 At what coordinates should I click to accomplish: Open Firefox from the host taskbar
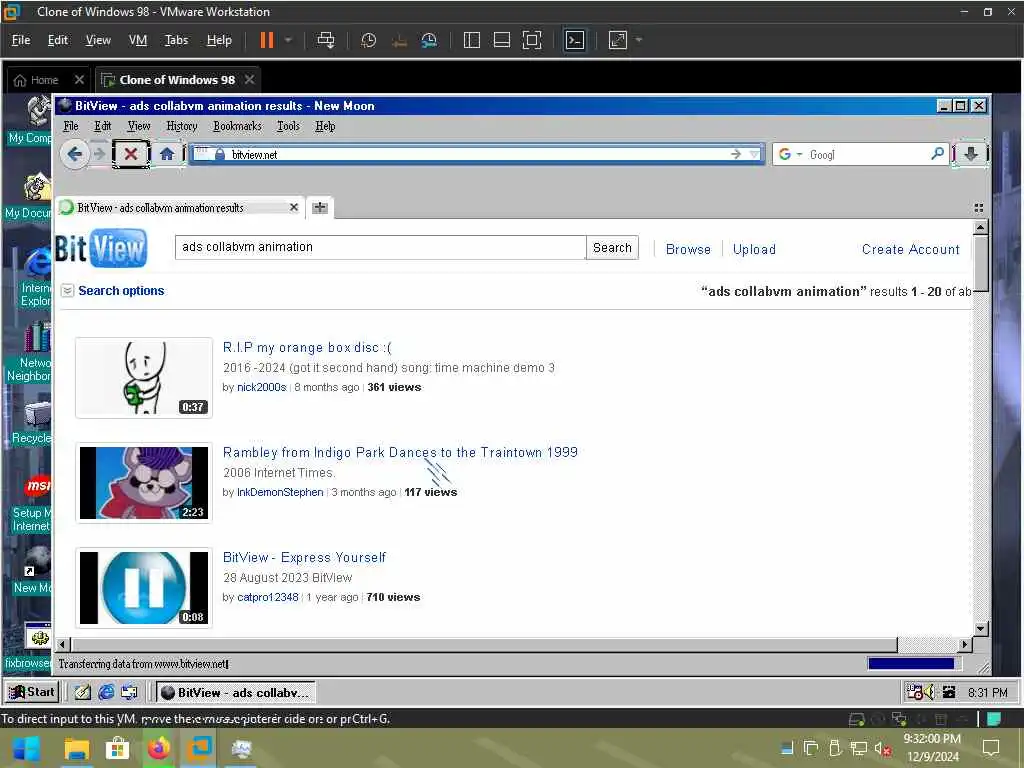tap(158, 748)
